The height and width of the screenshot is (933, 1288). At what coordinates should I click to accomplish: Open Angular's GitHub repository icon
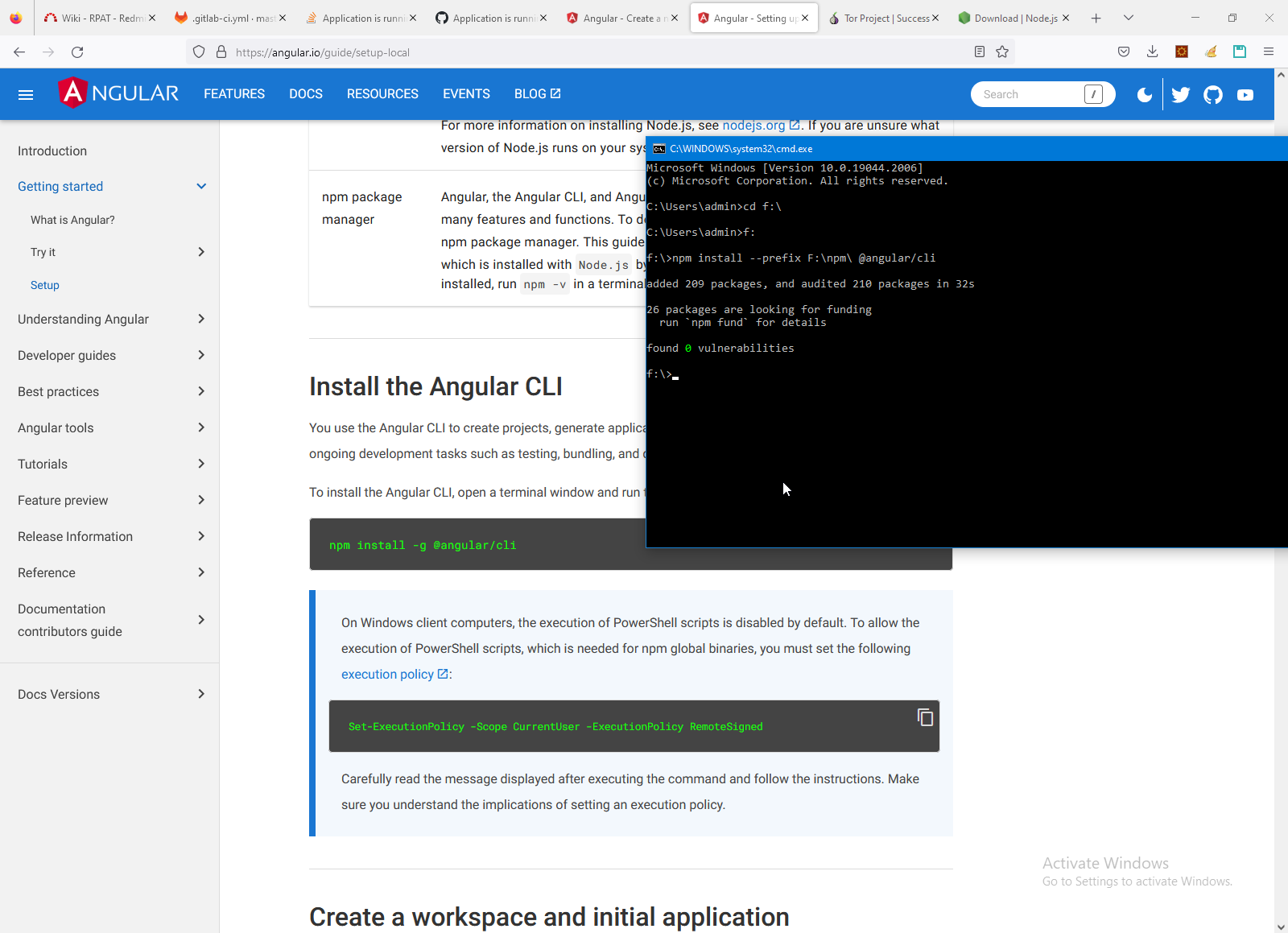pyautogui.click(x=1213, y=95)
